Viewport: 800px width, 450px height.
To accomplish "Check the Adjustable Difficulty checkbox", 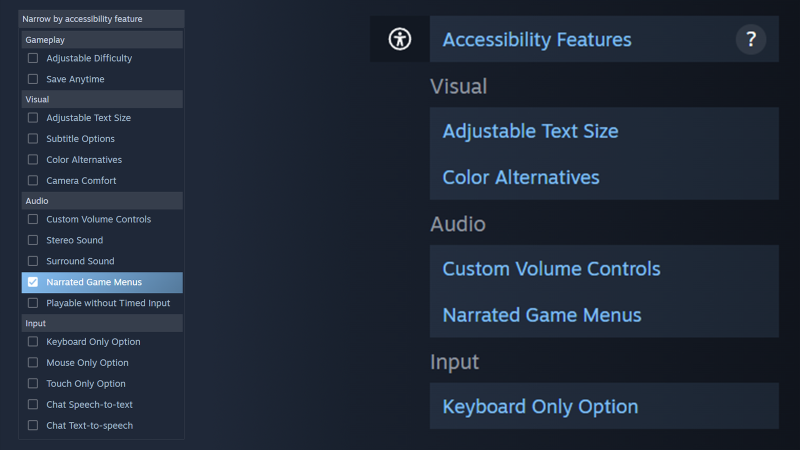I will click(x=33, y=58).
